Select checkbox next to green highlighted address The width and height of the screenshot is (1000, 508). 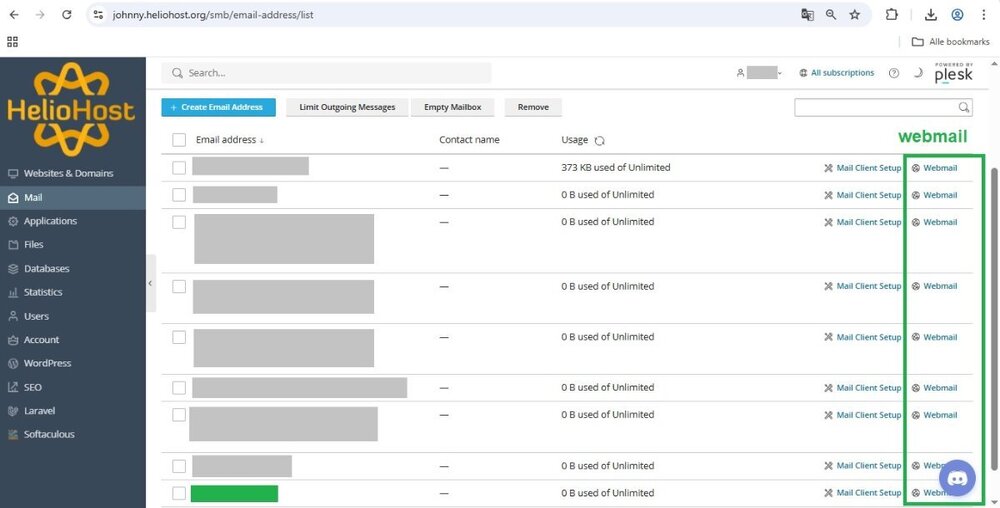179,493
